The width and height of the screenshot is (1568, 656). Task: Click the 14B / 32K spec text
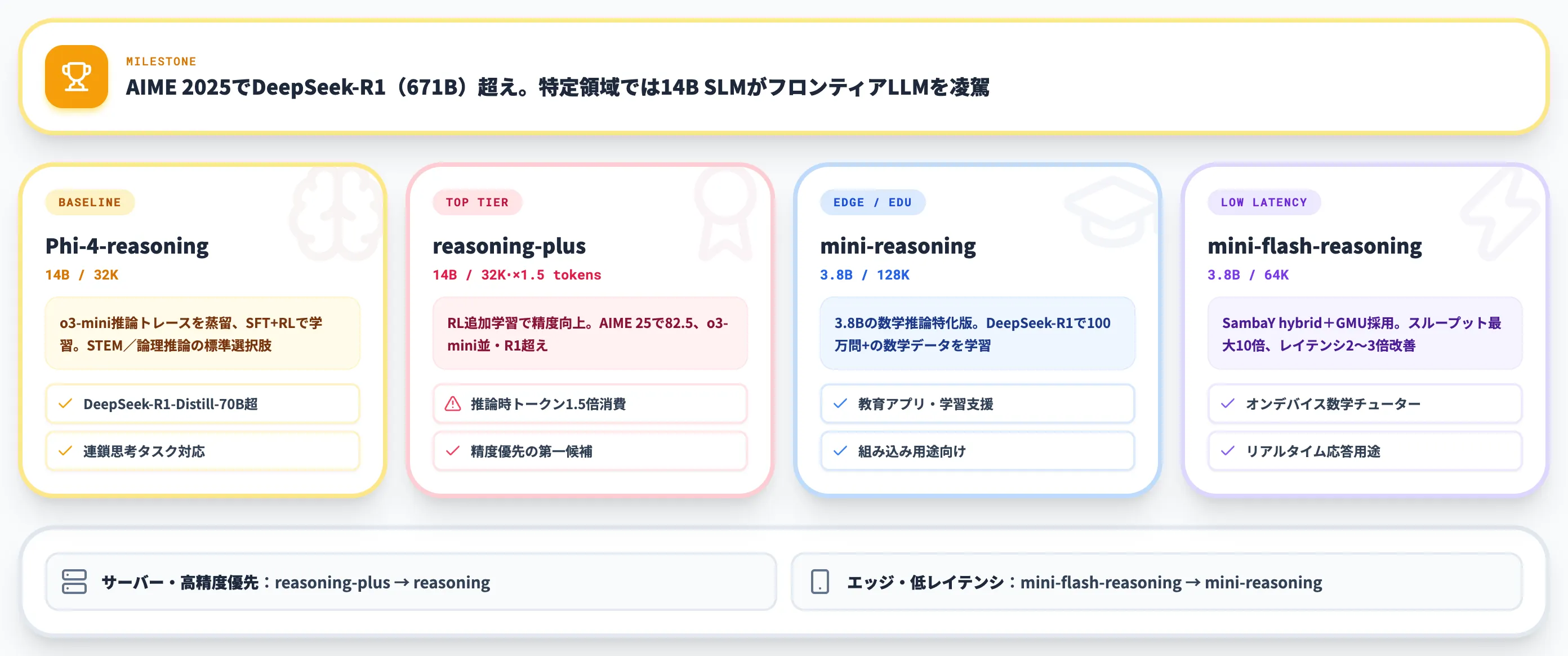click(x=82, y=274)
